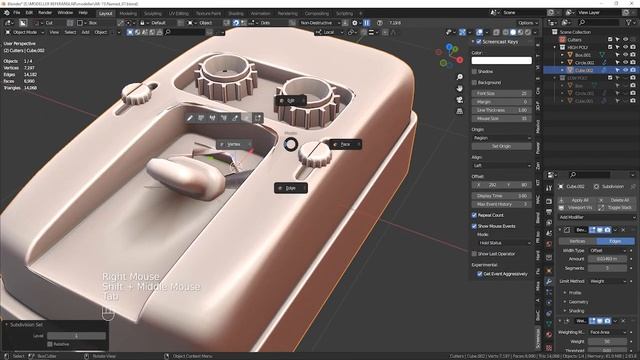Toggle the camera view icon
Image resolution: width=640 pixels, height=360 pixels.
click(460, 100)
